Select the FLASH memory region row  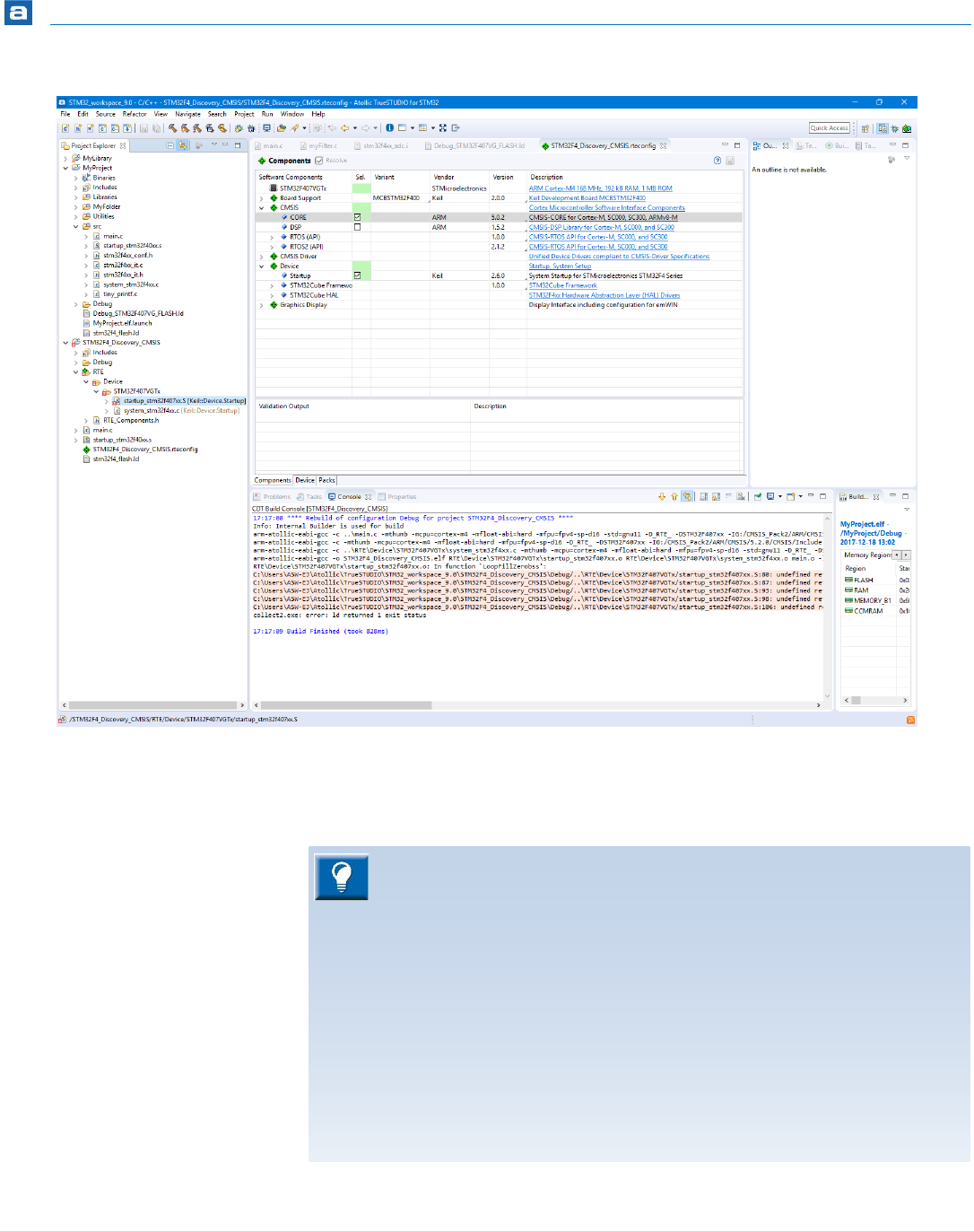[876, 581]
